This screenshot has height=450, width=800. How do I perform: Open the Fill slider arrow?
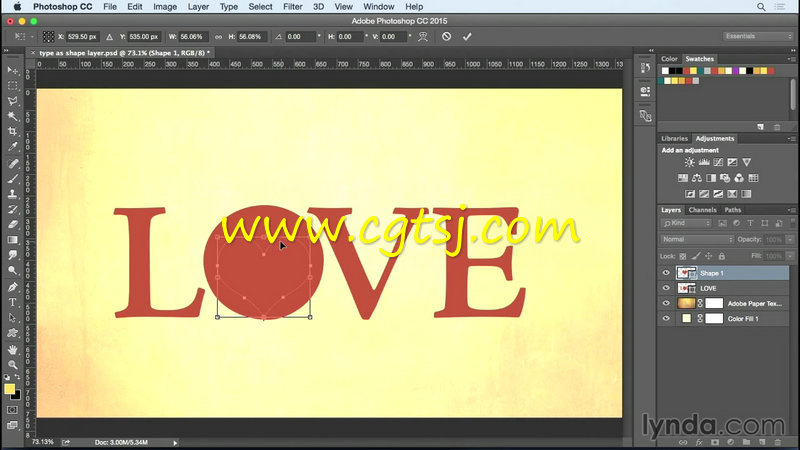click(x=790, y=256)
